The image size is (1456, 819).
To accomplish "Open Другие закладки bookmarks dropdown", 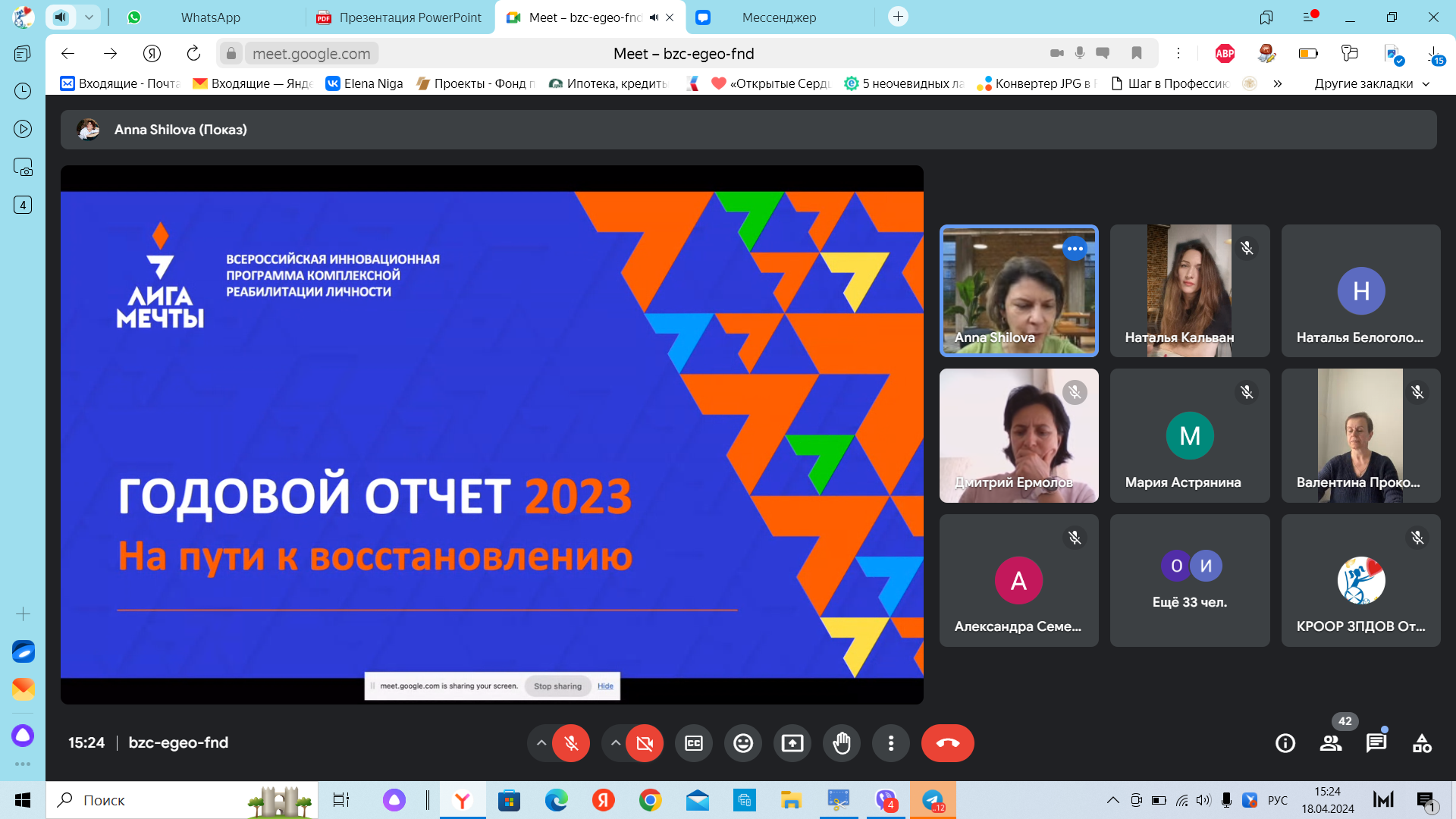I will pos(1371,83).
